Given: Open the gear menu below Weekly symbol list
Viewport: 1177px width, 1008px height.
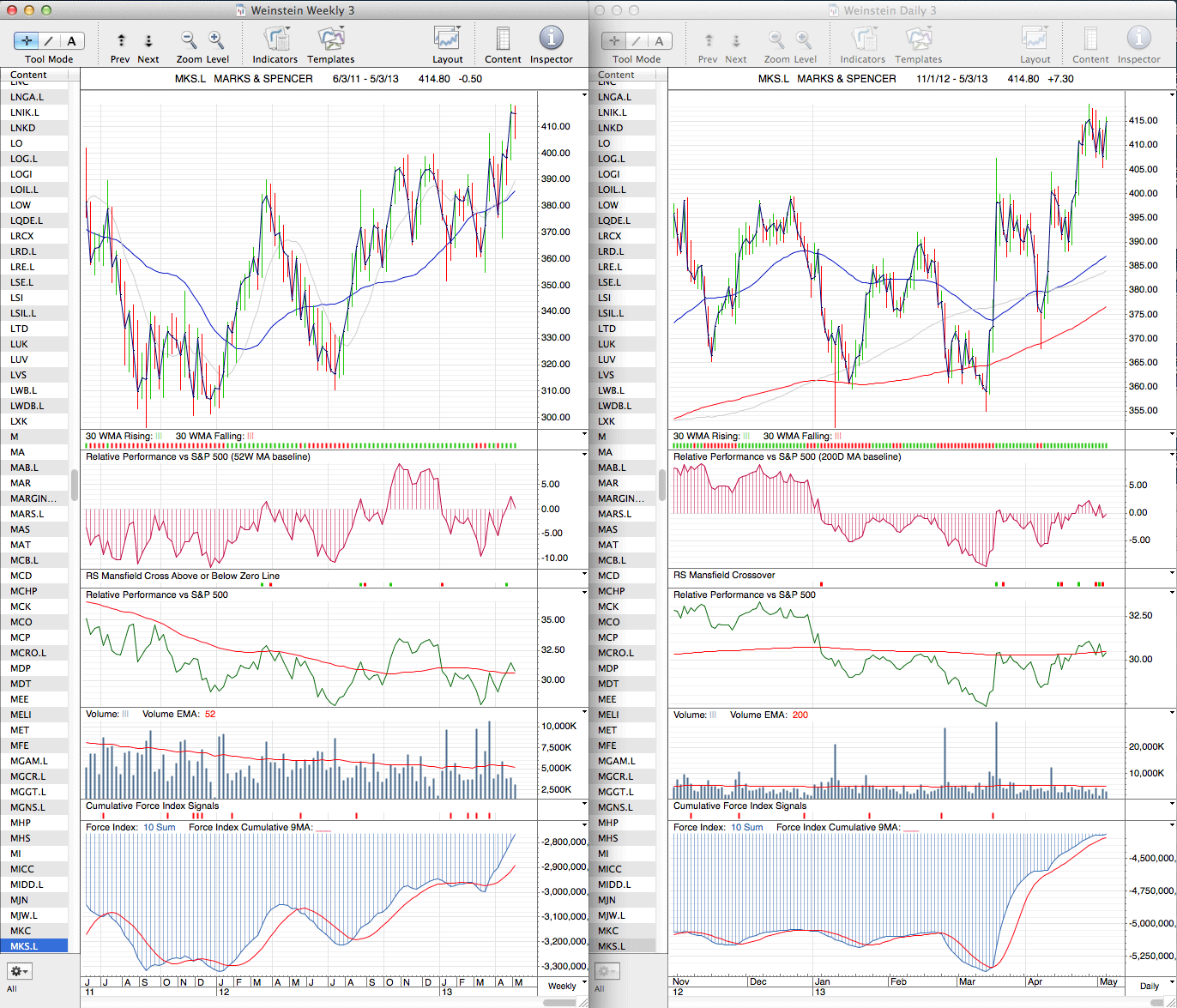Looking at the screenshot, I should [19, 971].
